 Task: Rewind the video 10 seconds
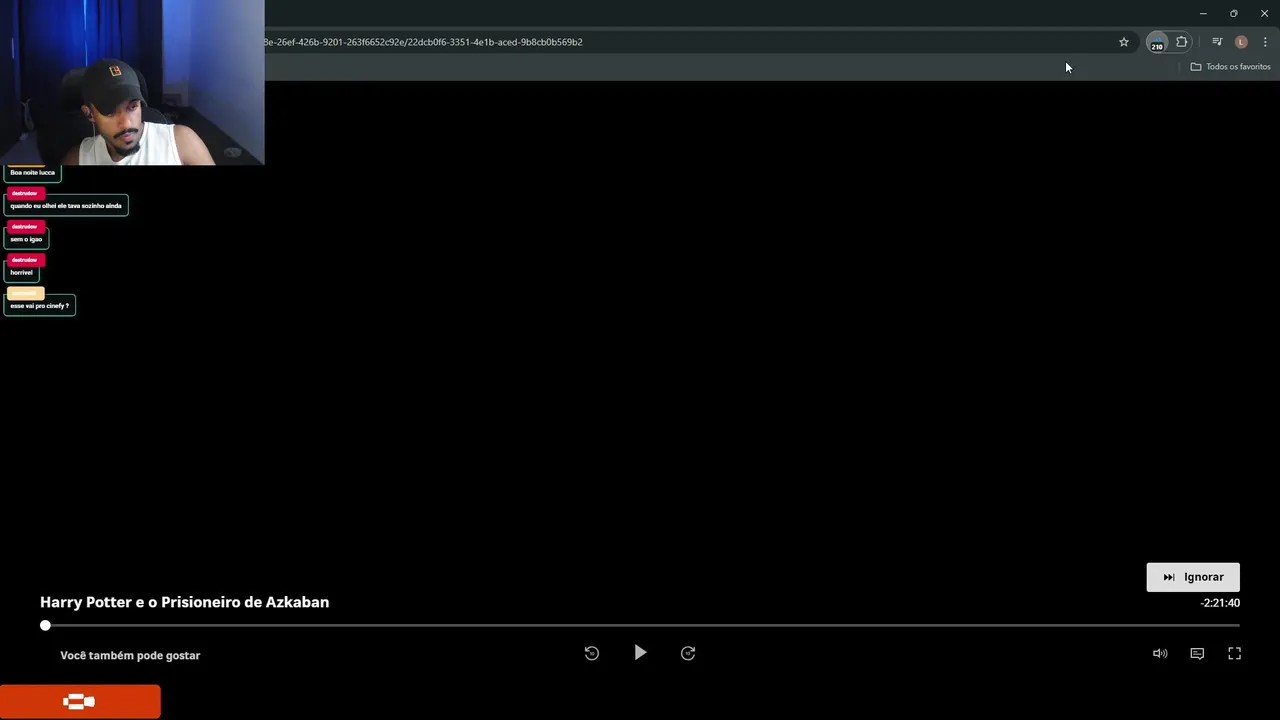[x=592, y=653]
